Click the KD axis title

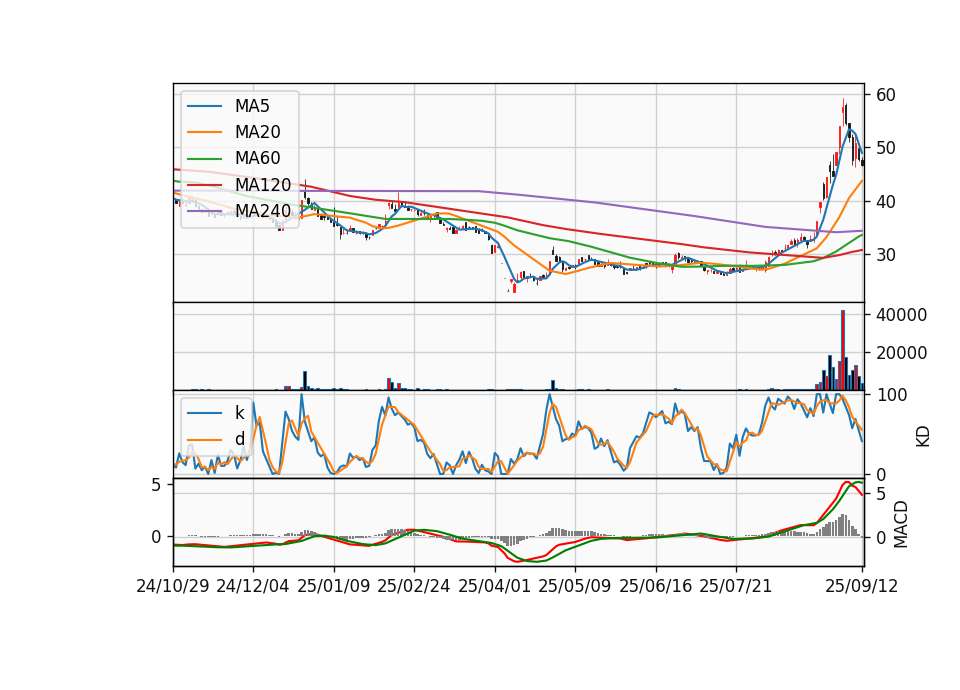(923, 437)
